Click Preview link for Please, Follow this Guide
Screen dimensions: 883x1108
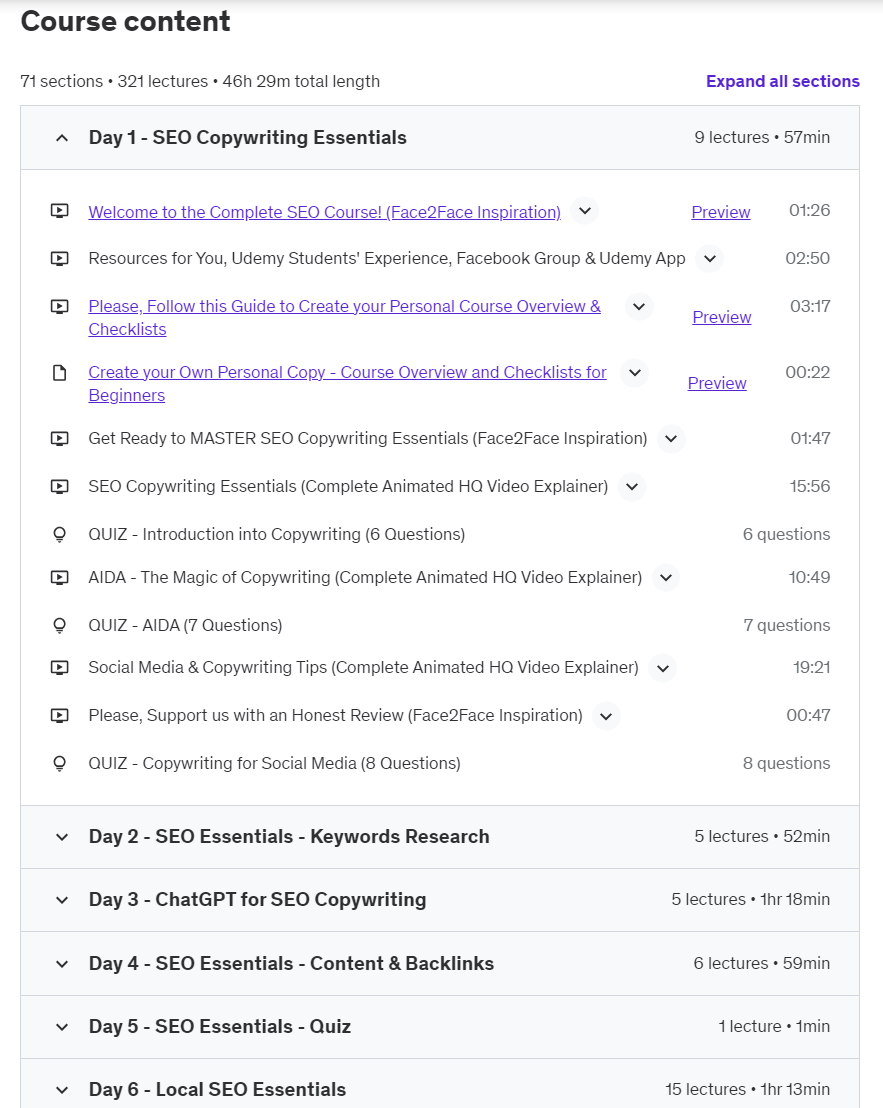tap(721, 317)
